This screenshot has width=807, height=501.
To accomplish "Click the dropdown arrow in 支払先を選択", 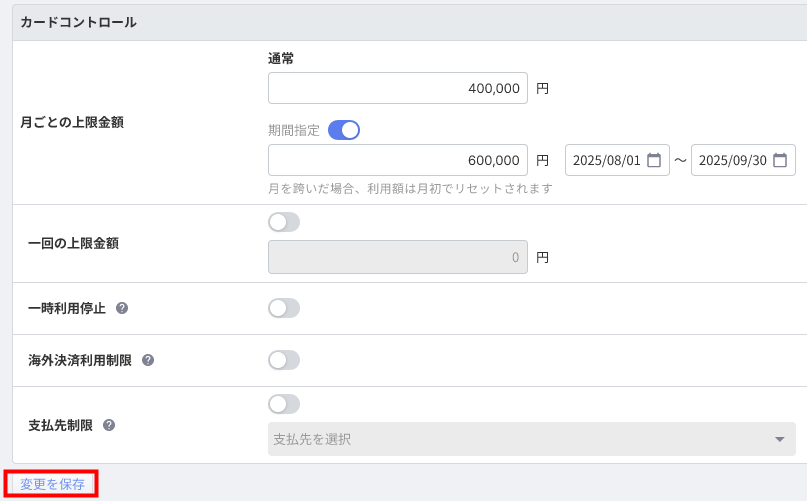I will point(779,439).
